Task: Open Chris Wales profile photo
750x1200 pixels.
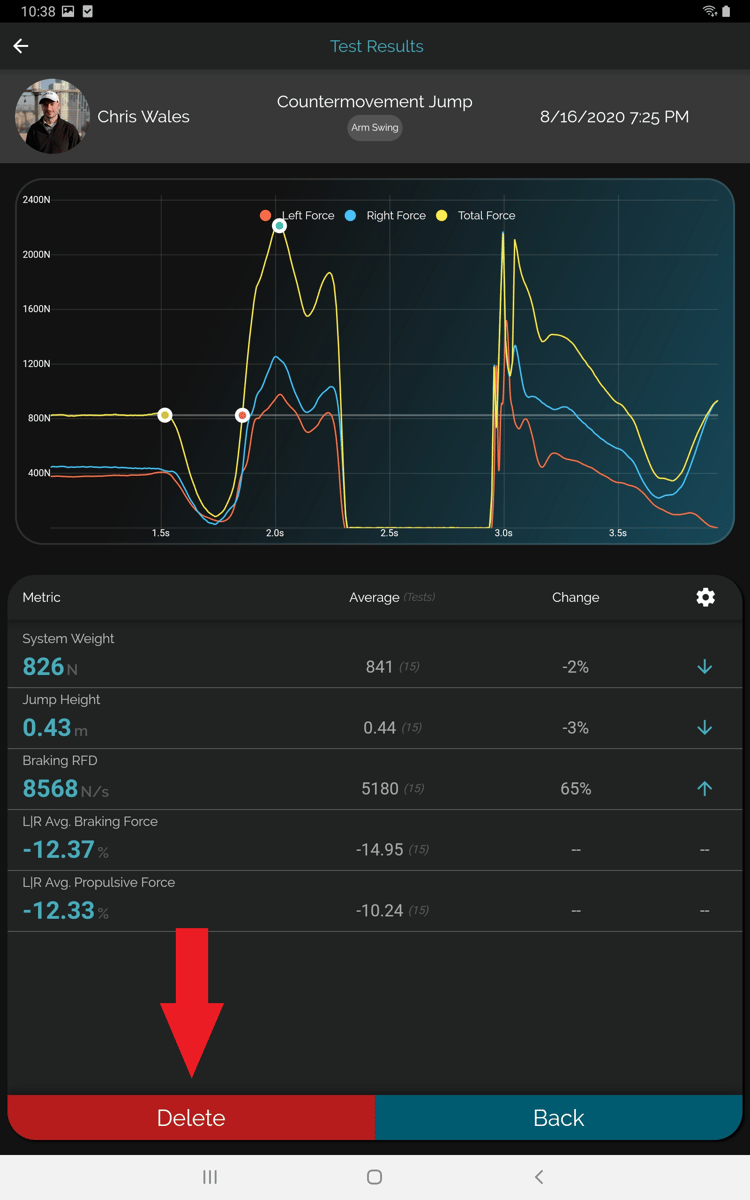Action: click(x=52, y=117)
